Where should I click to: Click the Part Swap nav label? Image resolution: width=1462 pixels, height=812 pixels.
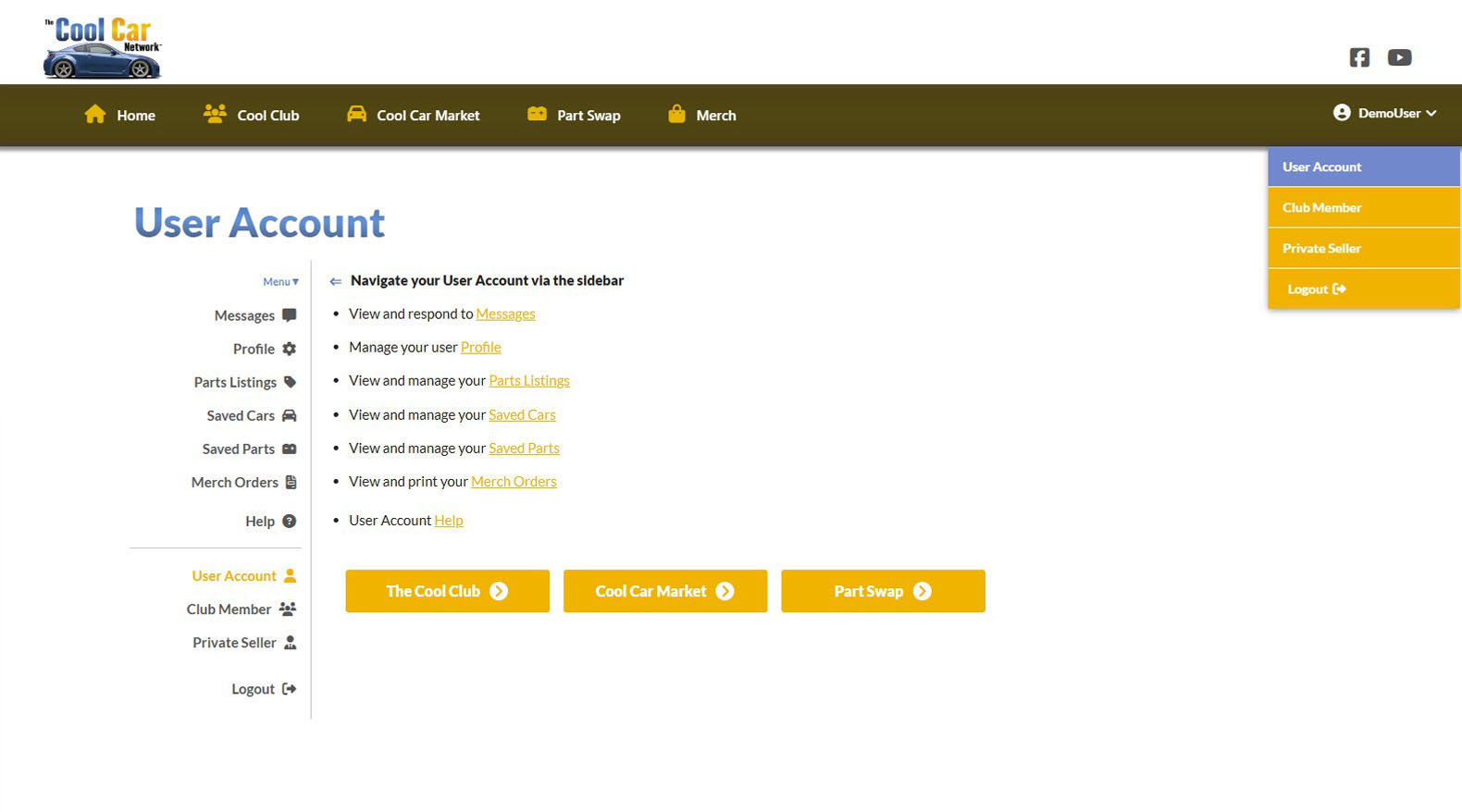(x=589, y=116)
